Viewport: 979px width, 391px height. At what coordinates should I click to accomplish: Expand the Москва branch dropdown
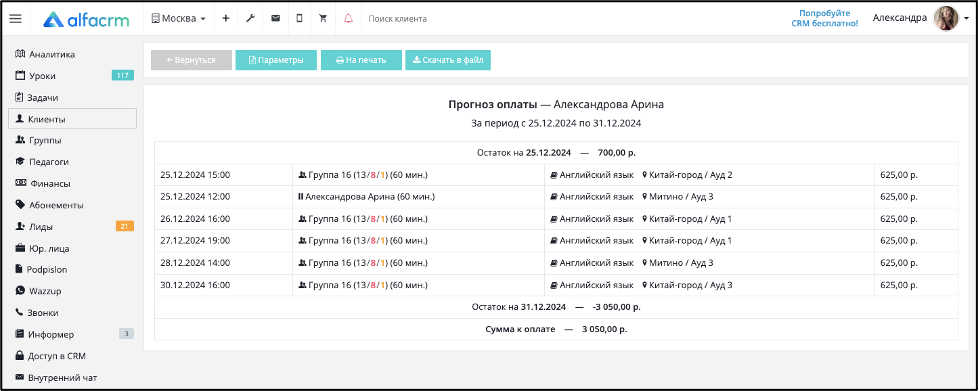point(179,19)
